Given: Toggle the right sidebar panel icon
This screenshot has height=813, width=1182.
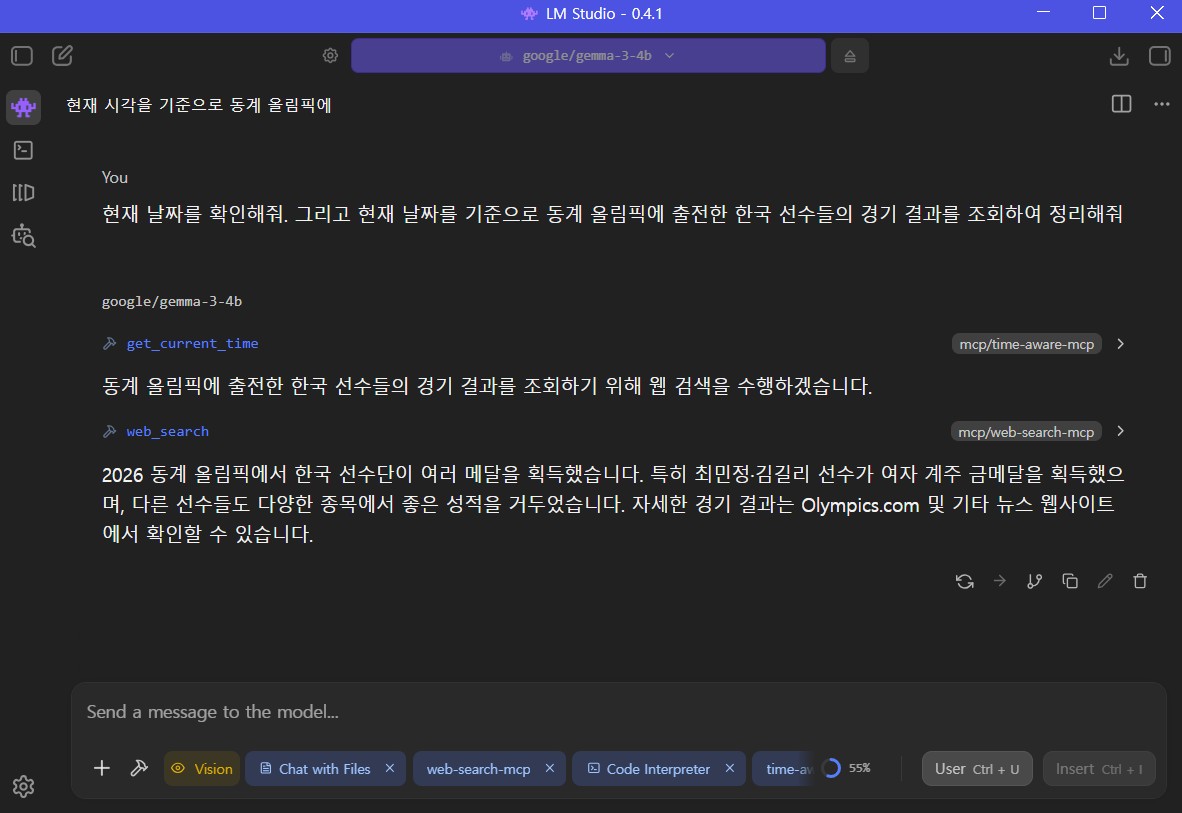Looking at the screenshot, I should 1159,56.
